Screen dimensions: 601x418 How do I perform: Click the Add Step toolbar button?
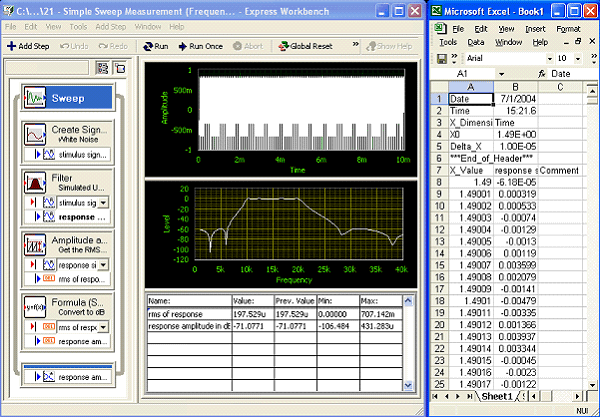[31, 46]
